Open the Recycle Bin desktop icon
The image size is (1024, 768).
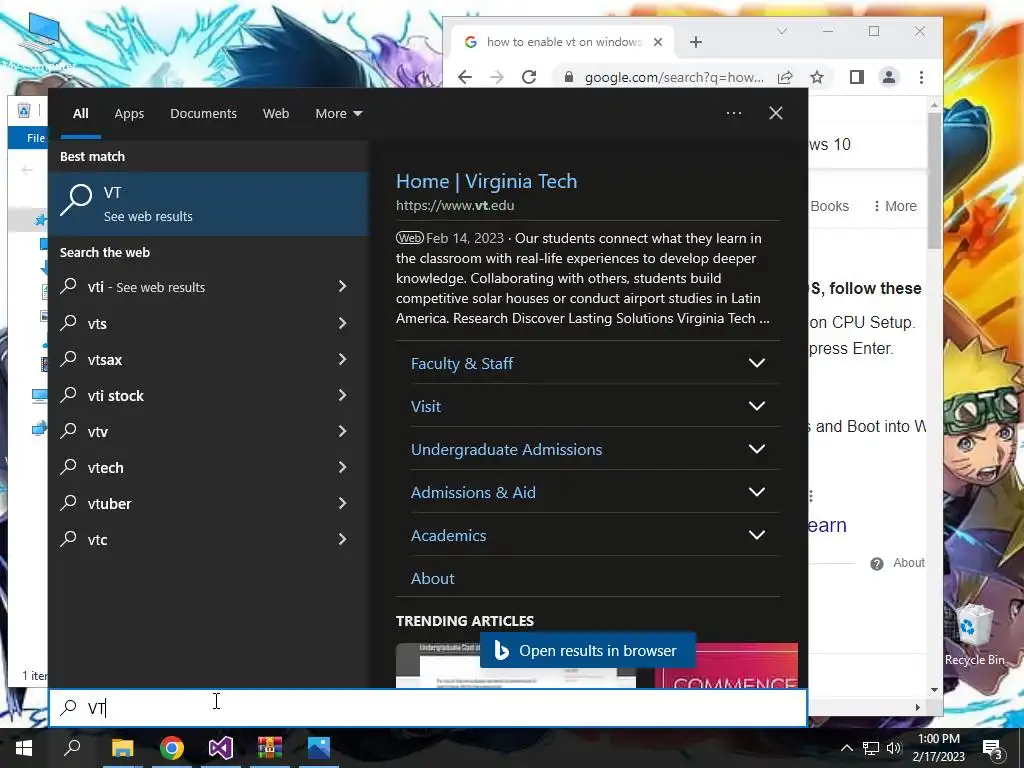[x=974, y=635]
